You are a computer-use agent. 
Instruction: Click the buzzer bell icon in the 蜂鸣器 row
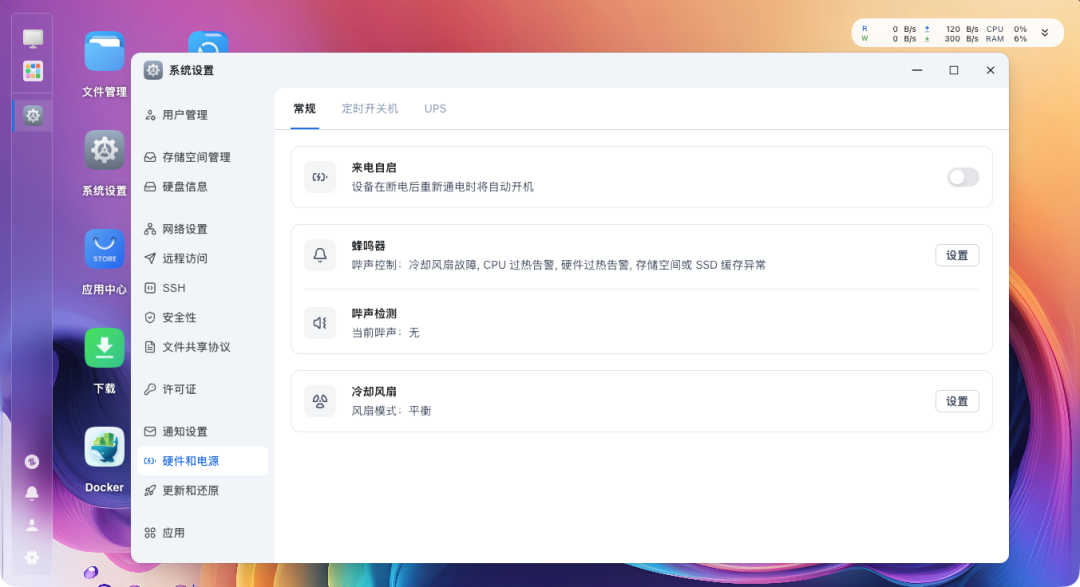tap(320, 255)
